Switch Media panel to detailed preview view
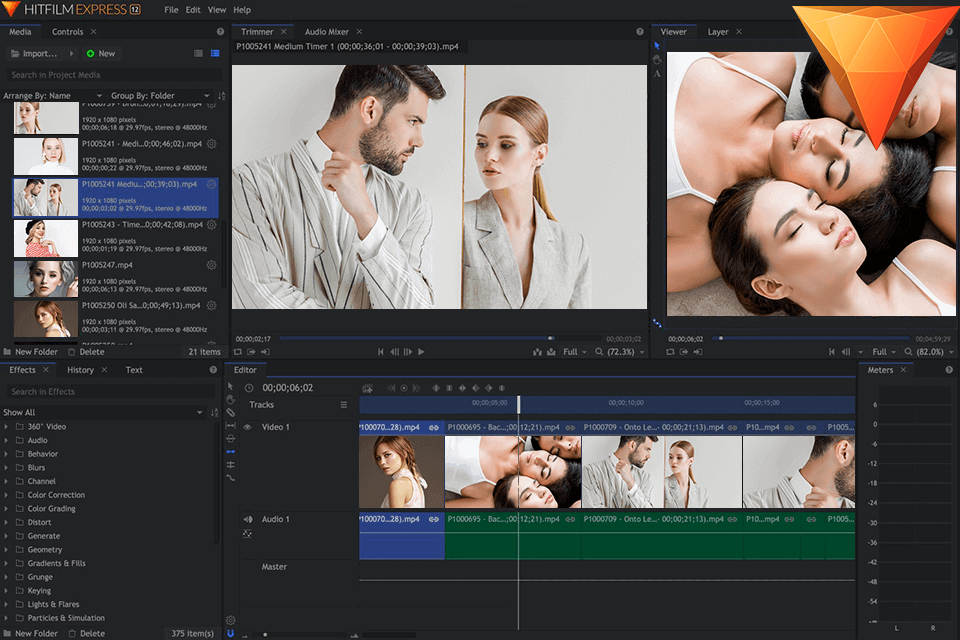Viewport: 960px width, 640px height. pos(215,54)
